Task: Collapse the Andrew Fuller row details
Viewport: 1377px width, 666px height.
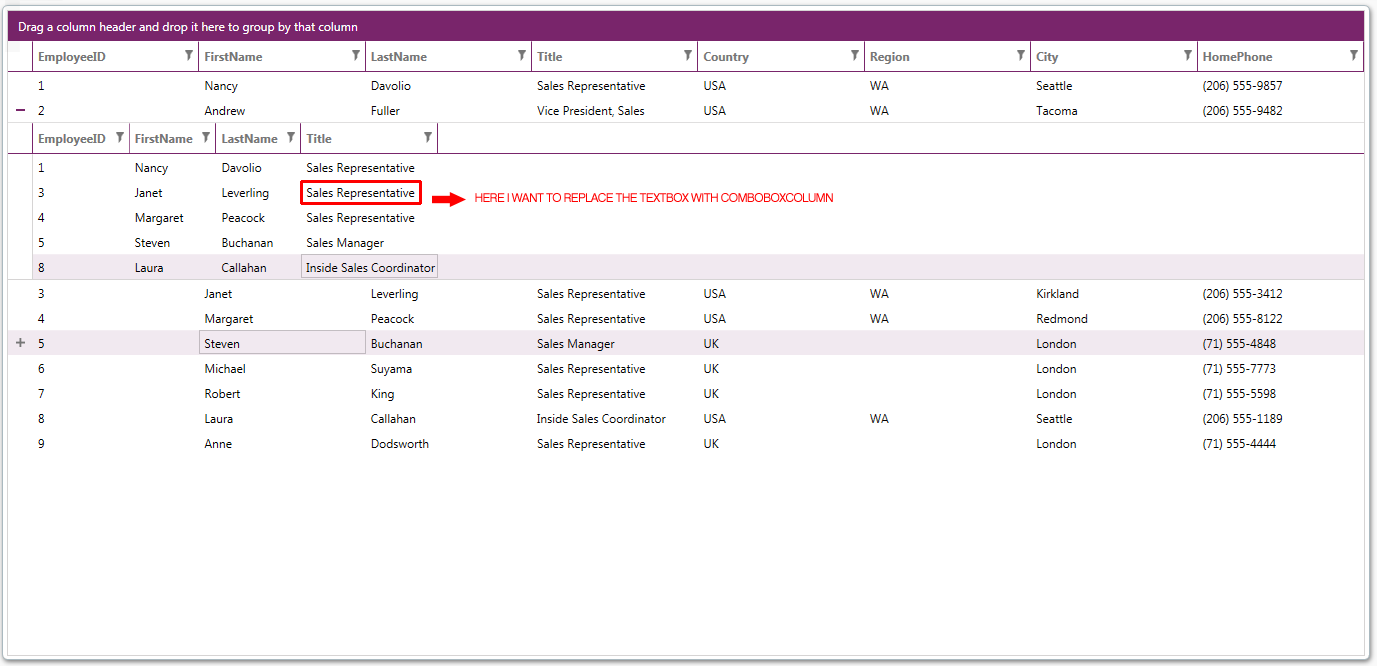Action: 20,111
